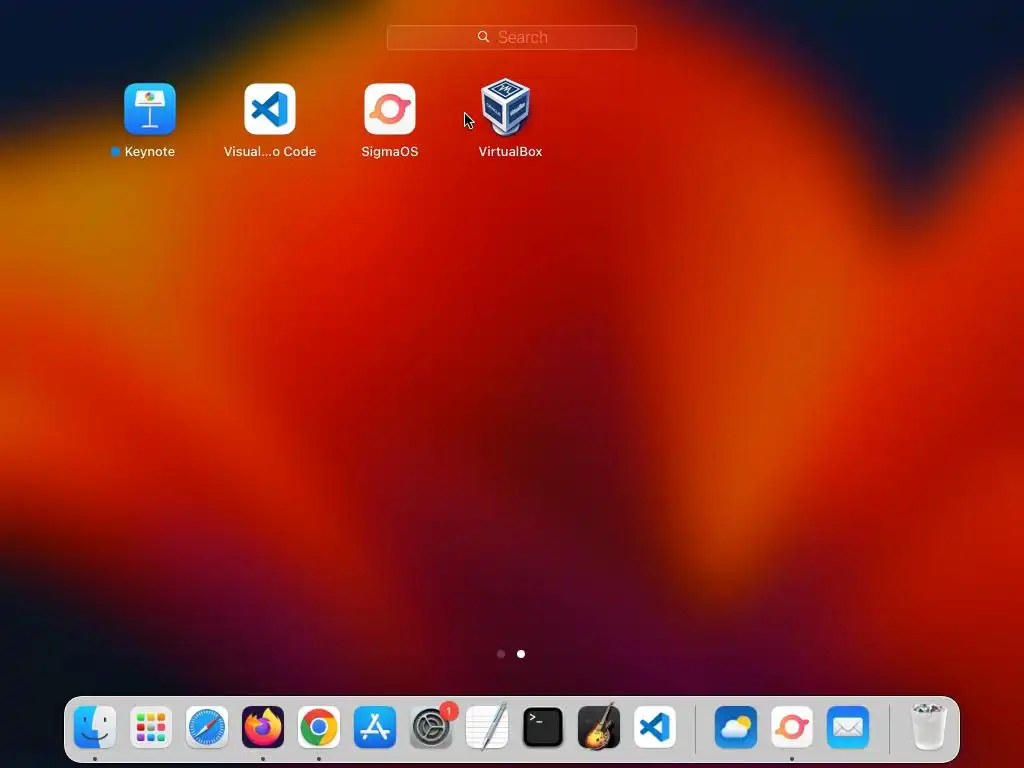The image size is (1024, 768).
Task: Open GarageBand from the Dock
Action: pyautogui.click(x=599, y=727)
